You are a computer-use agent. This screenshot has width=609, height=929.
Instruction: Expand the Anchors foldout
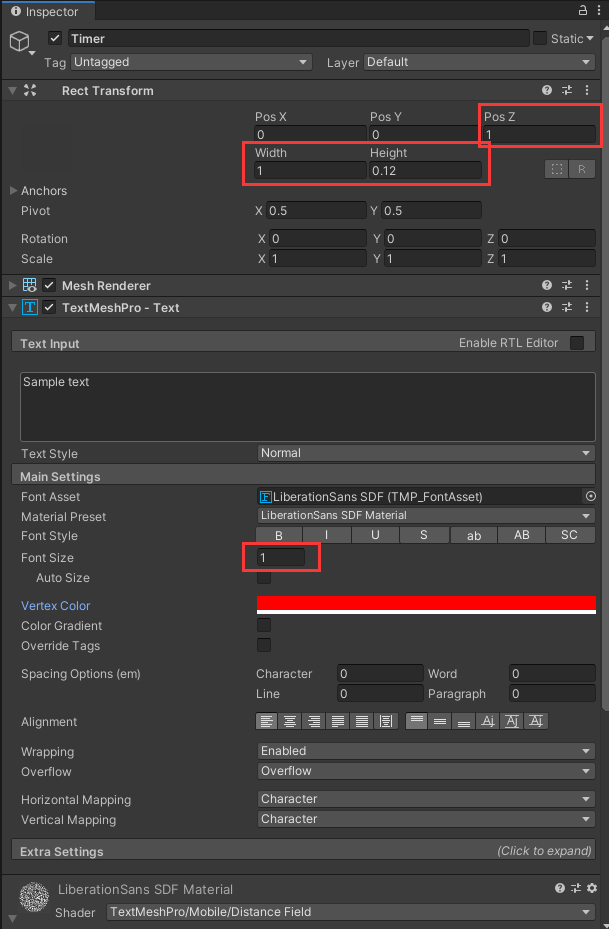pyautogui.click(x=13, y=191)
